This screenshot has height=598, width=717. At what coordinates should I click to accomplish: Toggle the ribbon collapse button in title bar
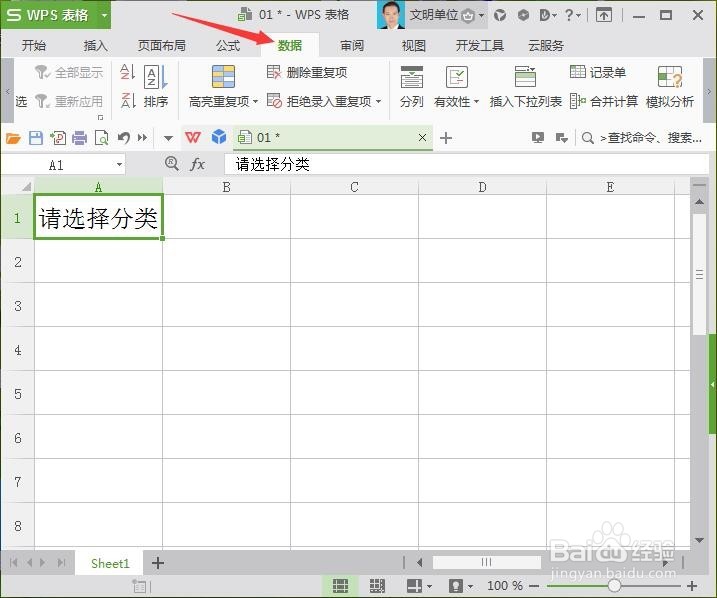(x=604, y=15)
